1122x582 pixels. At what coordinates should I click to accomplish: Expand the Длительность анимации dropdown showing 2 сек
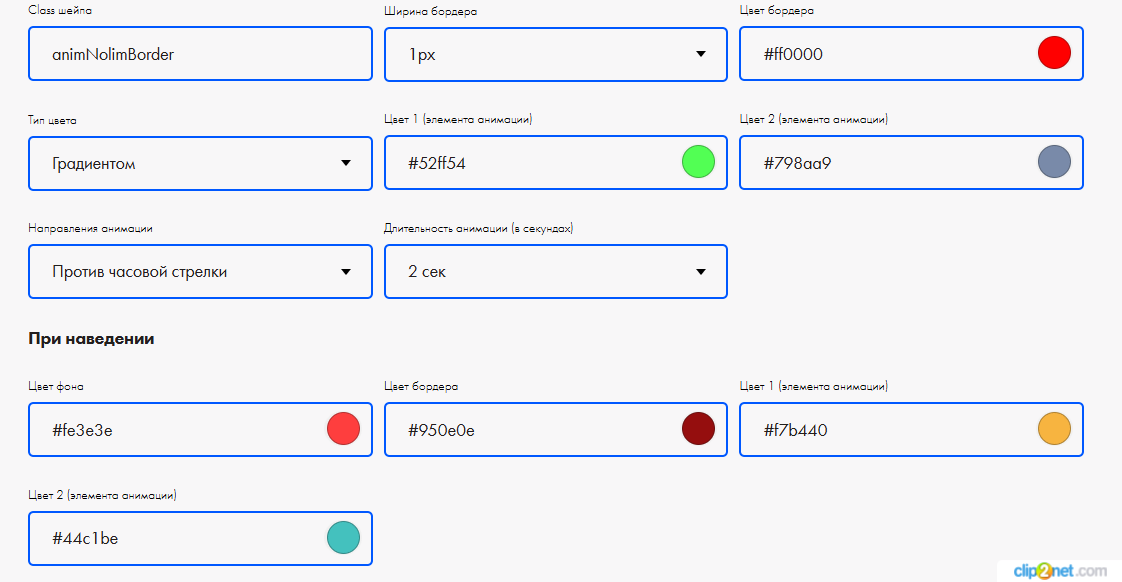(555, 272)
